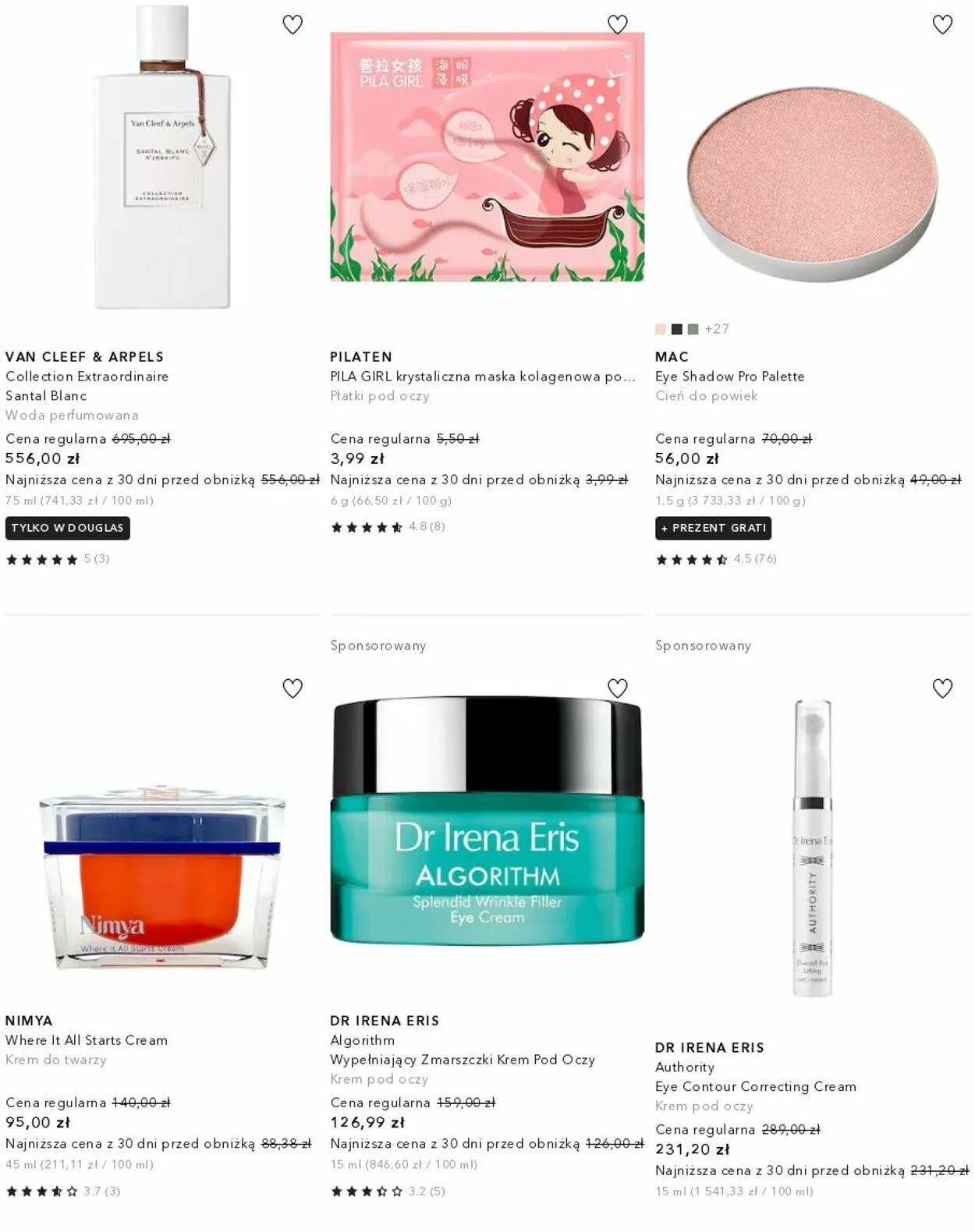Open the Santal Blanc perfume bottle image
Image resolution: width=975 pixels, height=1232 pixels.
click(162, 157)
